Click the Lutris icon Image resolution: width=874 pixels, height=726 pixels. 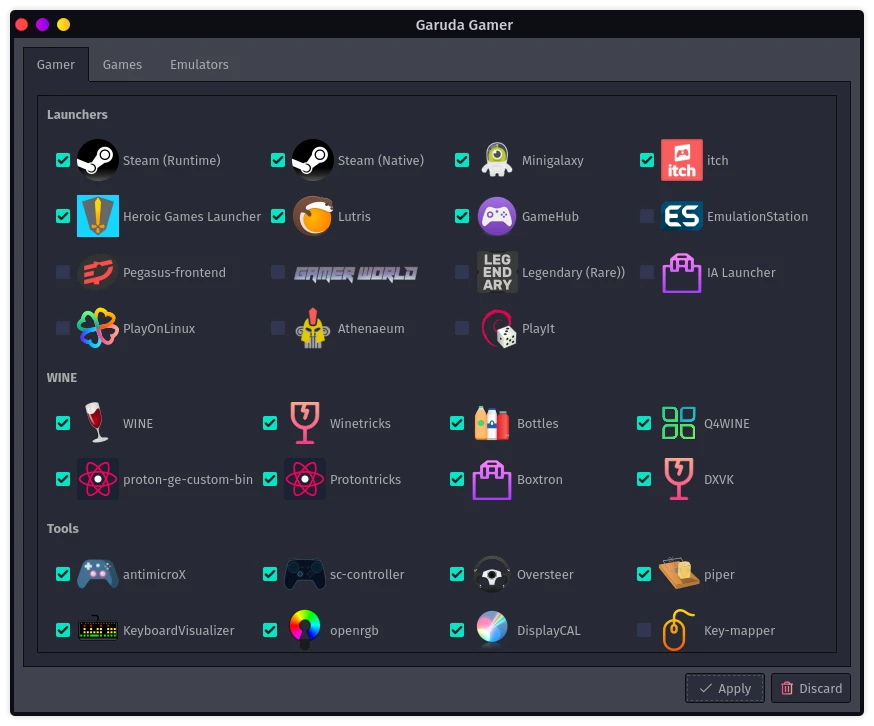[x=313, y=216]
